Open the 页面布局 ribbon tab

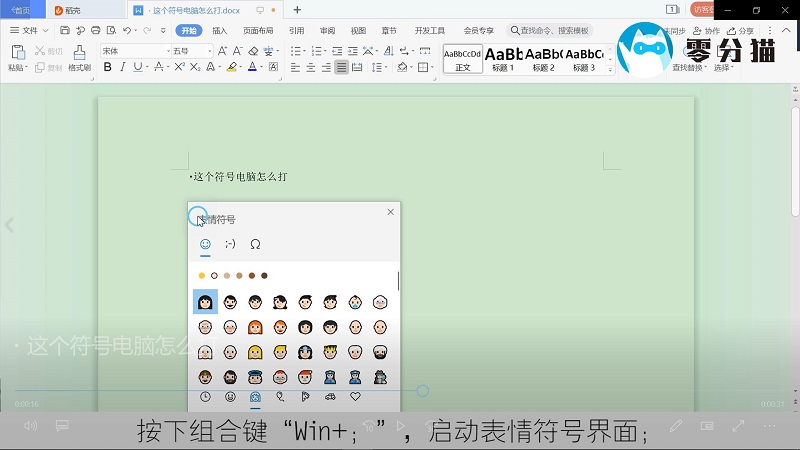coord(258,31)
